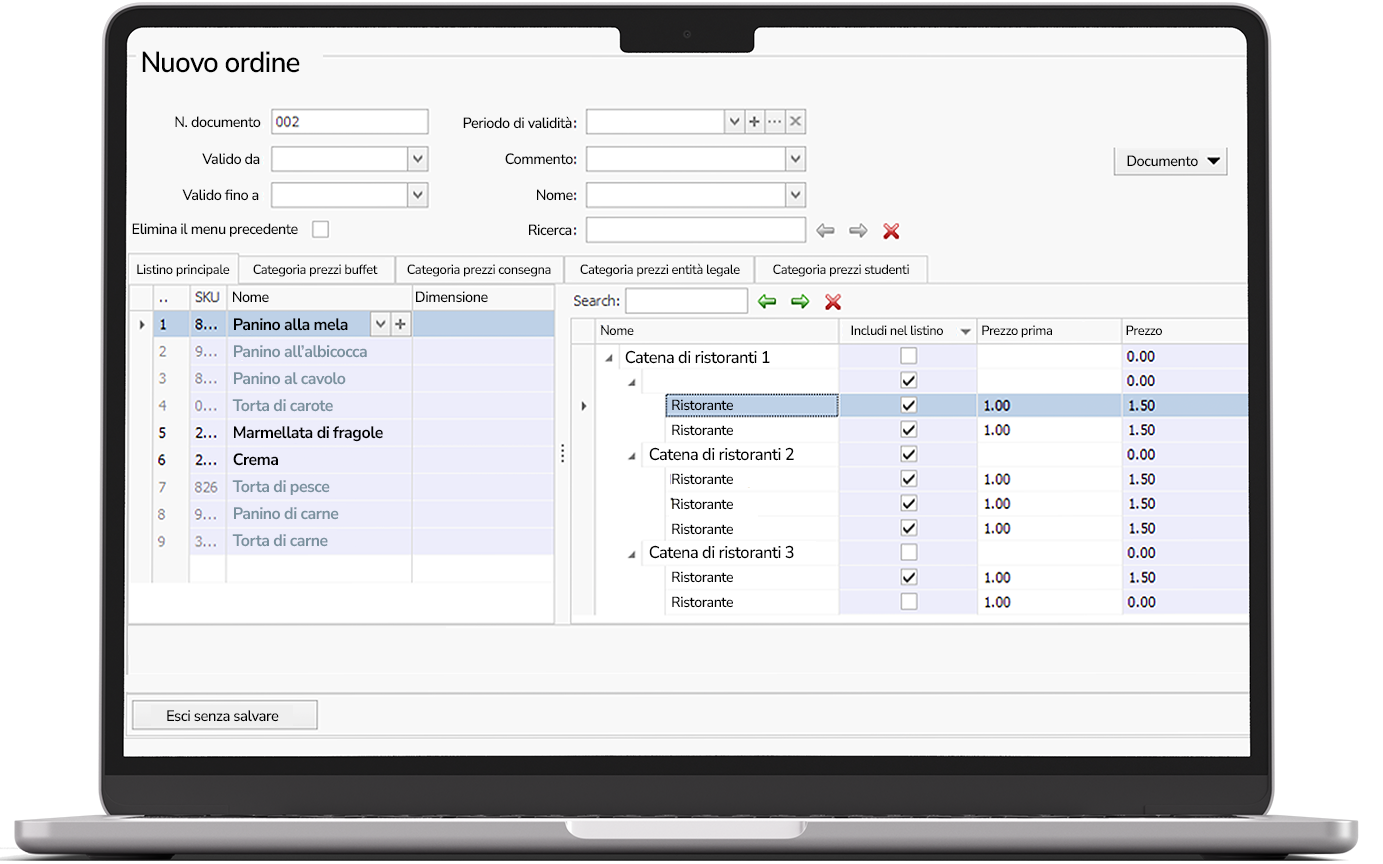The height and width of the screenshot is (864, 1383).
Task: Click the gray left arrow near Ricerca
Action: [x=825, y=230]
